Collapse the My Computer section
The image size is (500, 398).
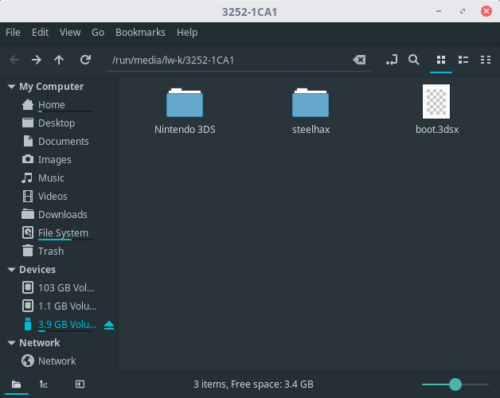[11, 87]
